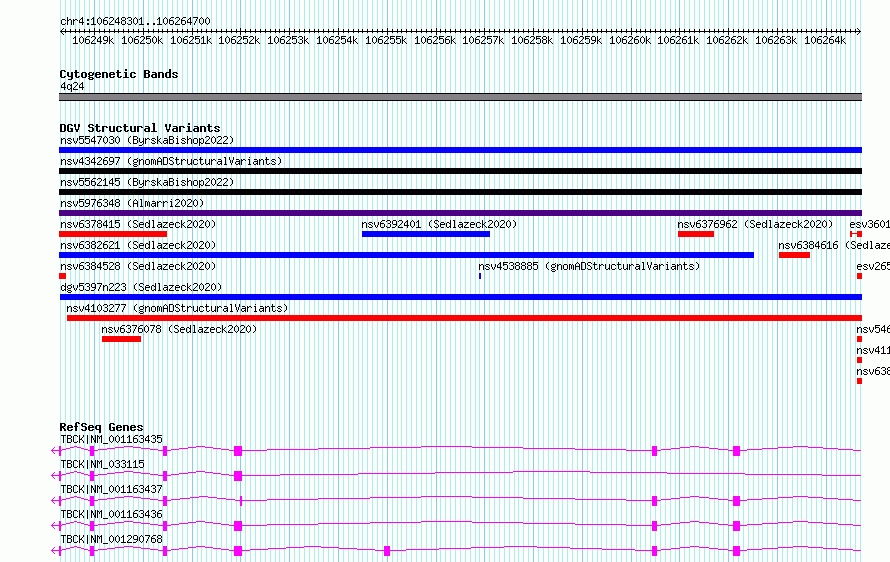This screenshot has height=562, width=890.
Task: Click the black nsv5562145 variant bar
Action: (x=460, y=192)
